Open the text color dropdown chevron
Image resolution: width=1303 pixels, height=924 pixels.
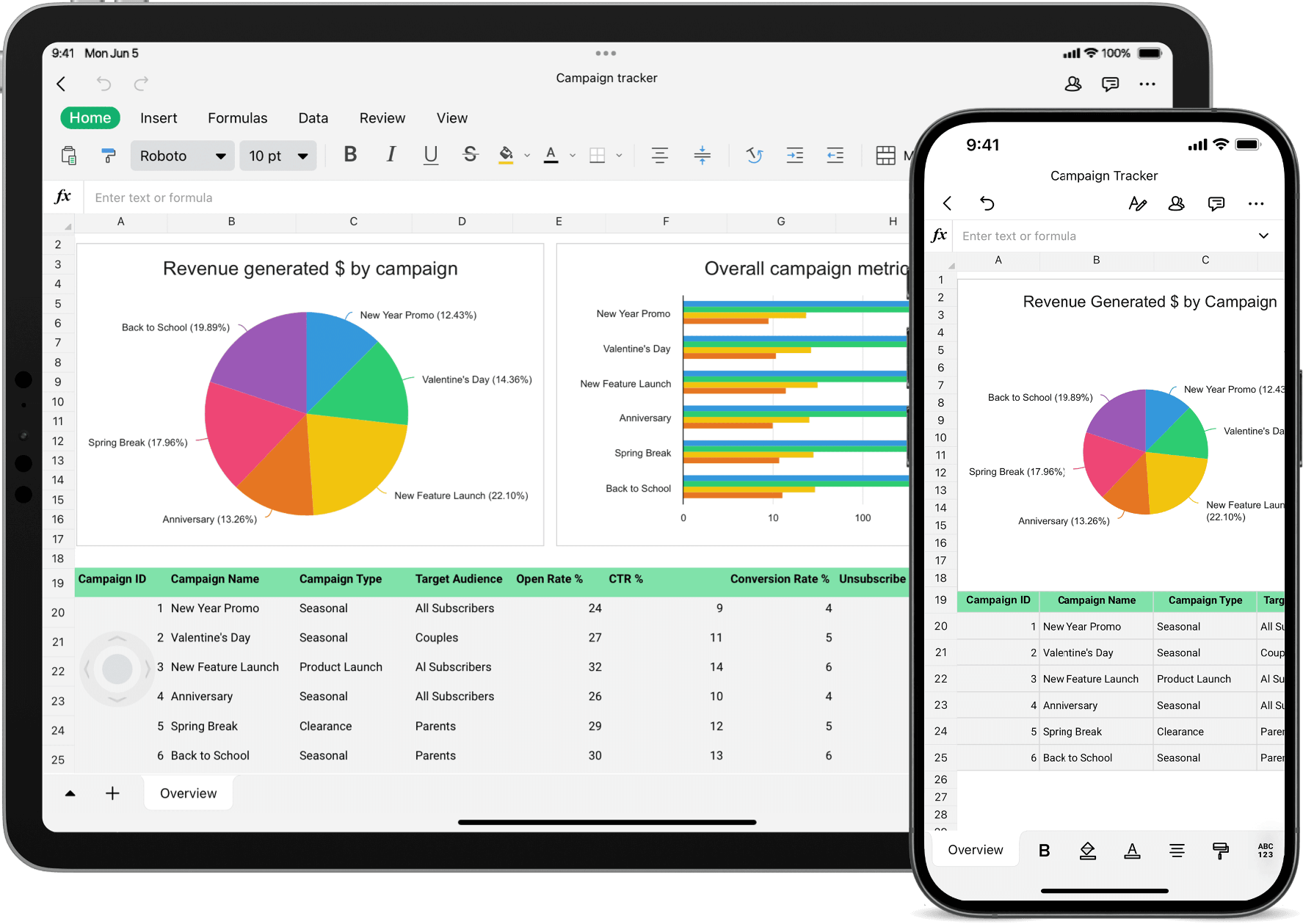(x=573, y=155)
